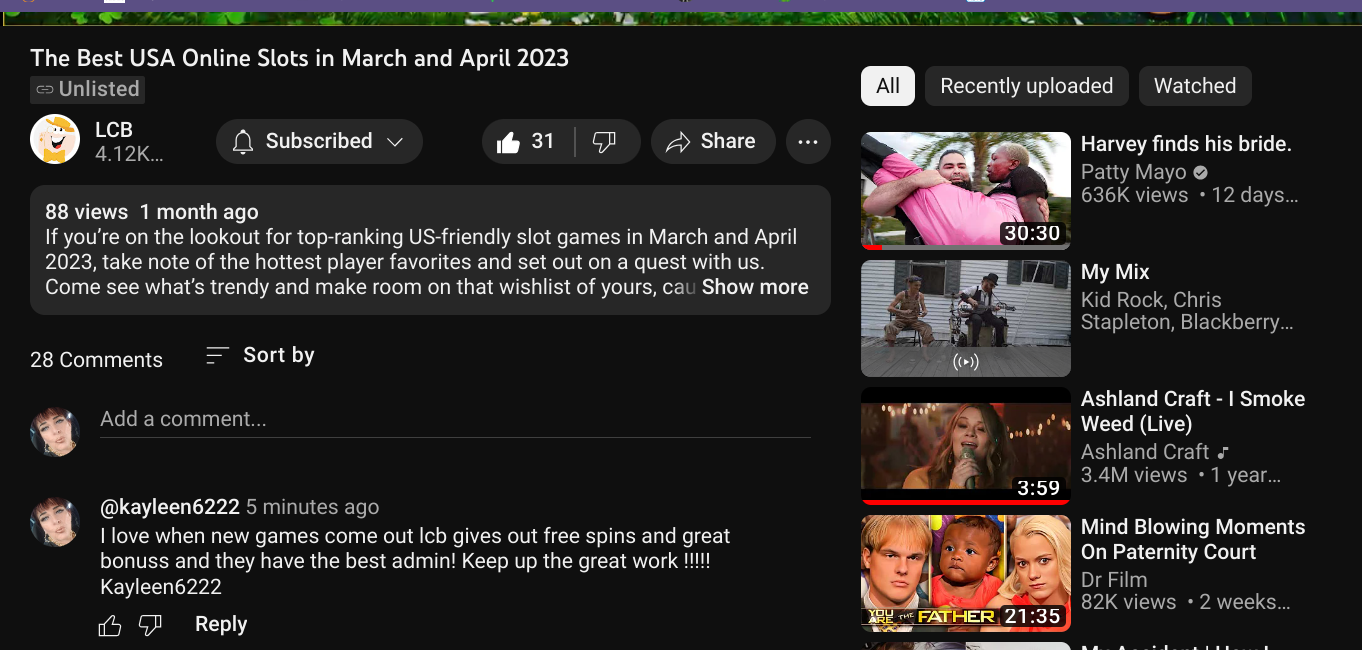Open the Subscribed notification dropdown

[x=319, y=141]
